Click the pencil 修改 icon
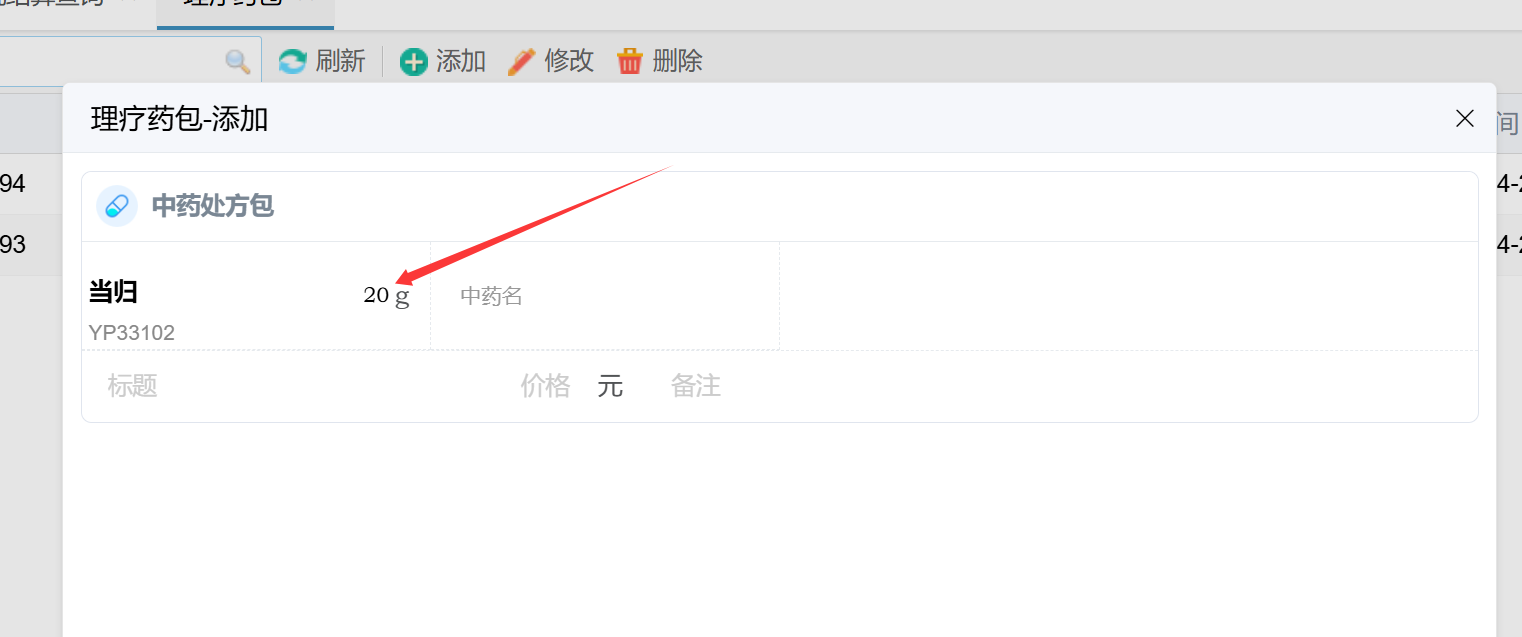Viewport: 1522px width, 637px height. click(521, 62)
